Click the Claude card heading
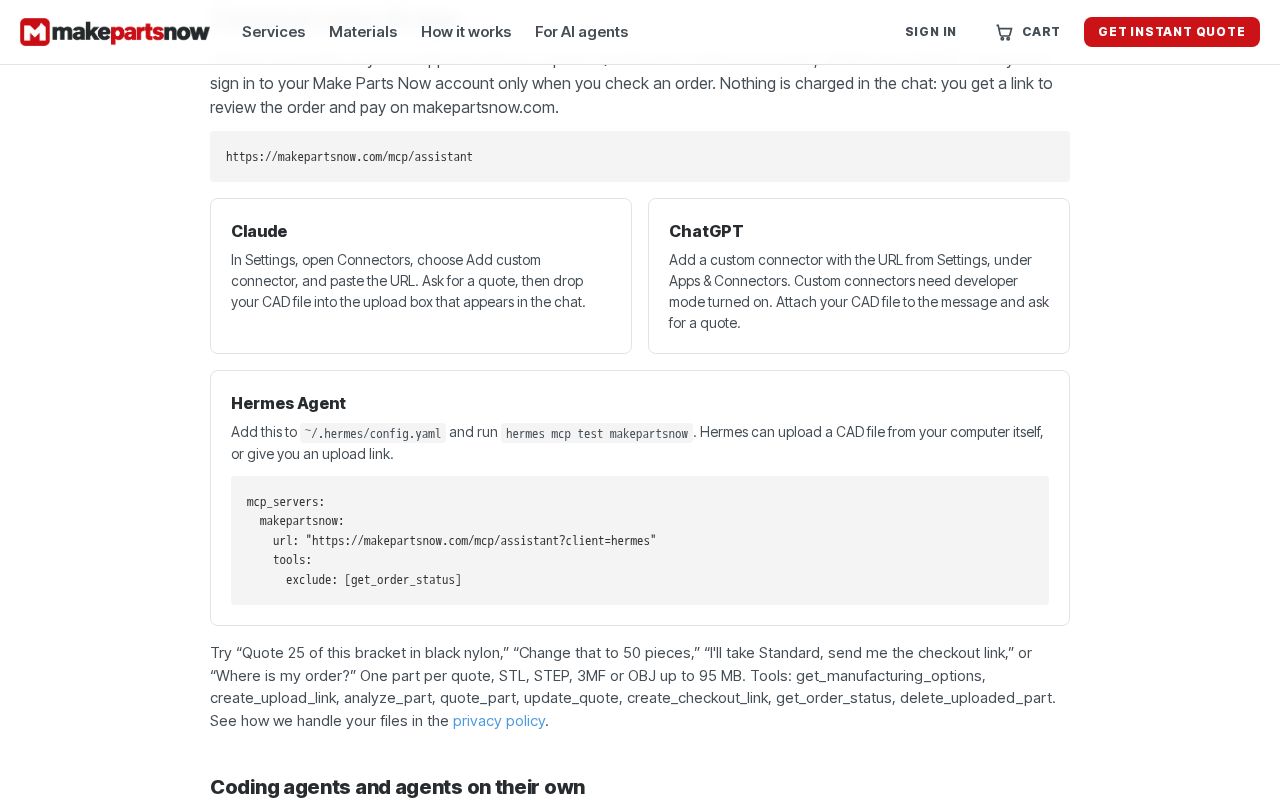 click(x=259, y=231)
